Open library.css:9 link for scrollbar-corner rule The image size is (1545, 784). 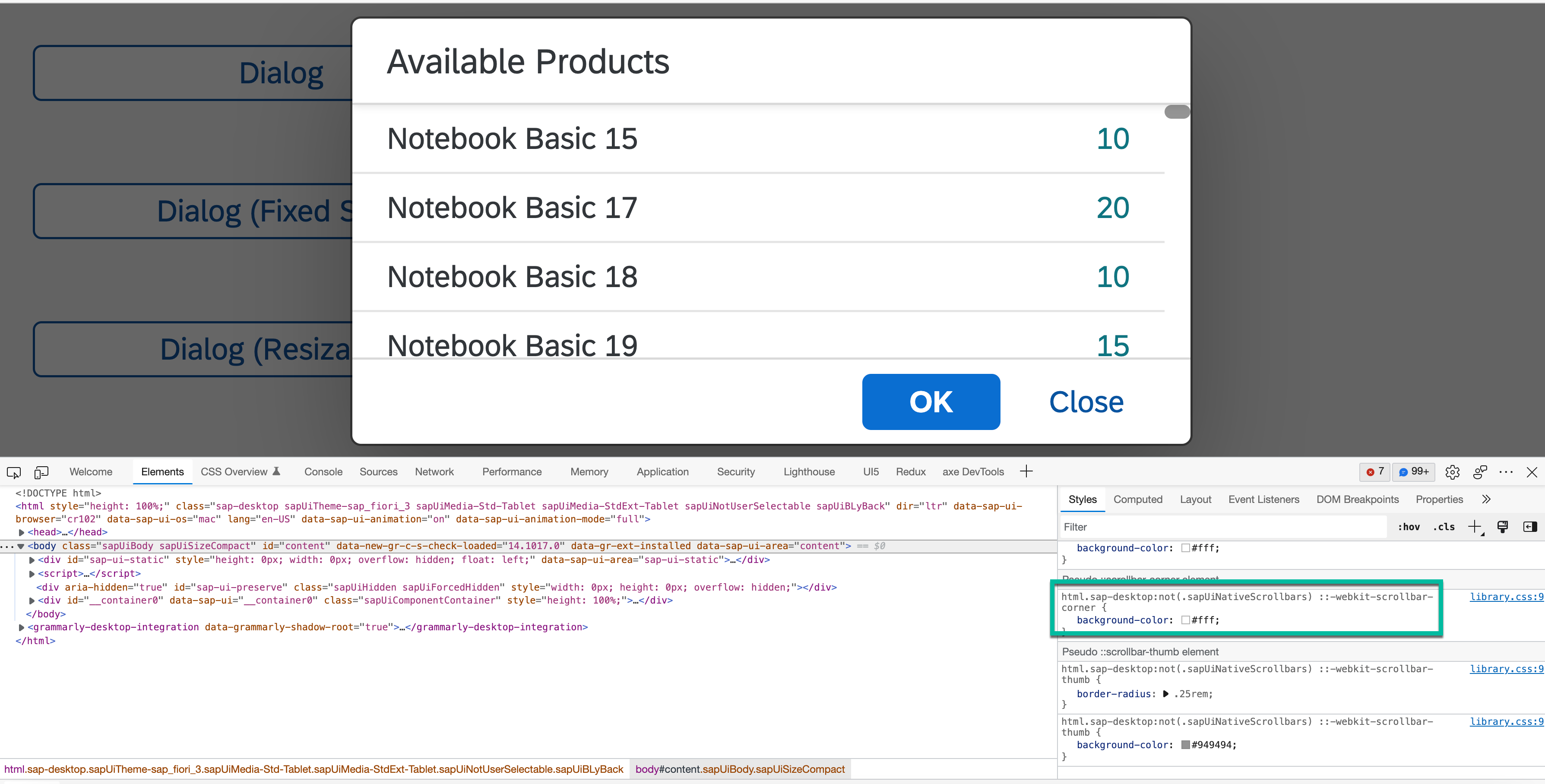point(1506,597)
